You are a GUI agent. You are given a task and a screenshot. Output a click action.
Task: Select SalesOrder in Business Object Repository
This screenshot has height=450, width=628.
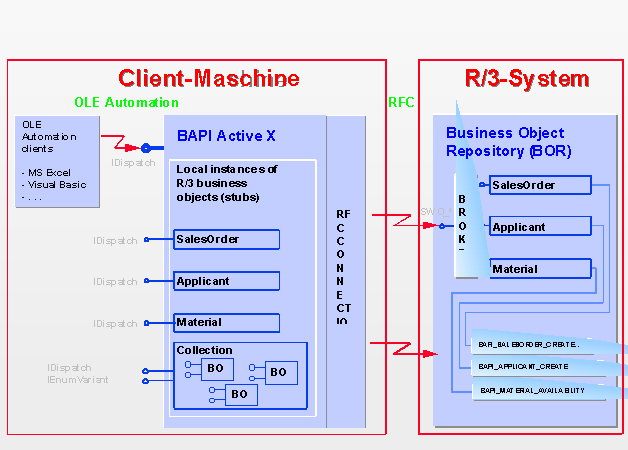pos(540,185)
